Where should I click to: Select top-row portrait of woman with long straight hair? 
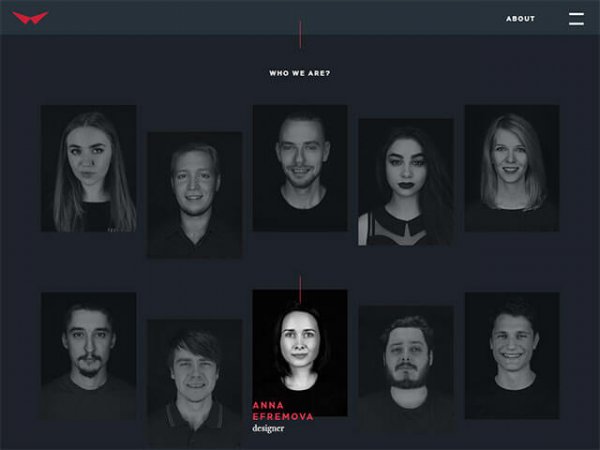pos(89,168)
